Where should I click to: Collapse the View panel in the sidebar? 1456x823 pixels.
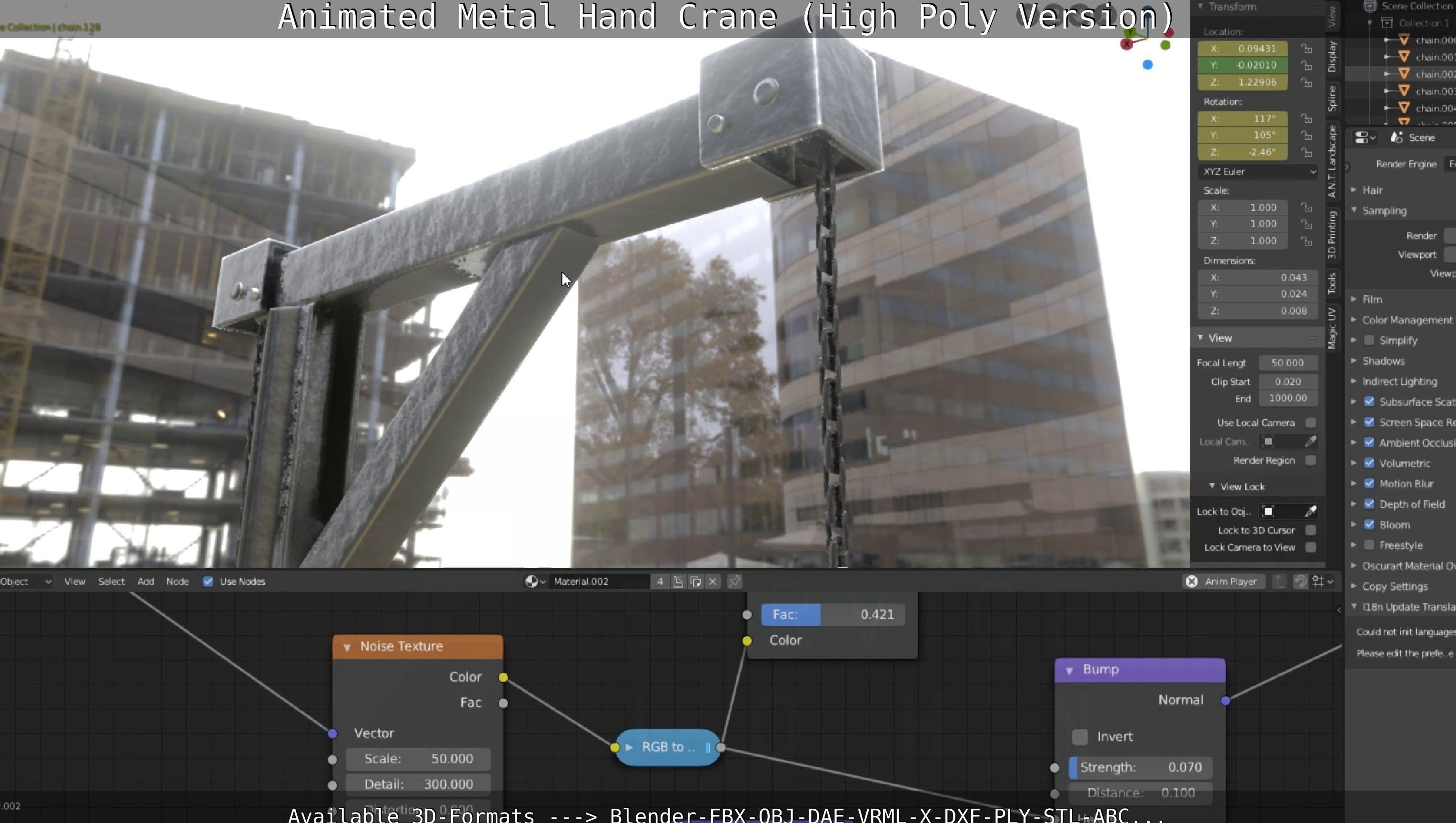click(1201, 338)
